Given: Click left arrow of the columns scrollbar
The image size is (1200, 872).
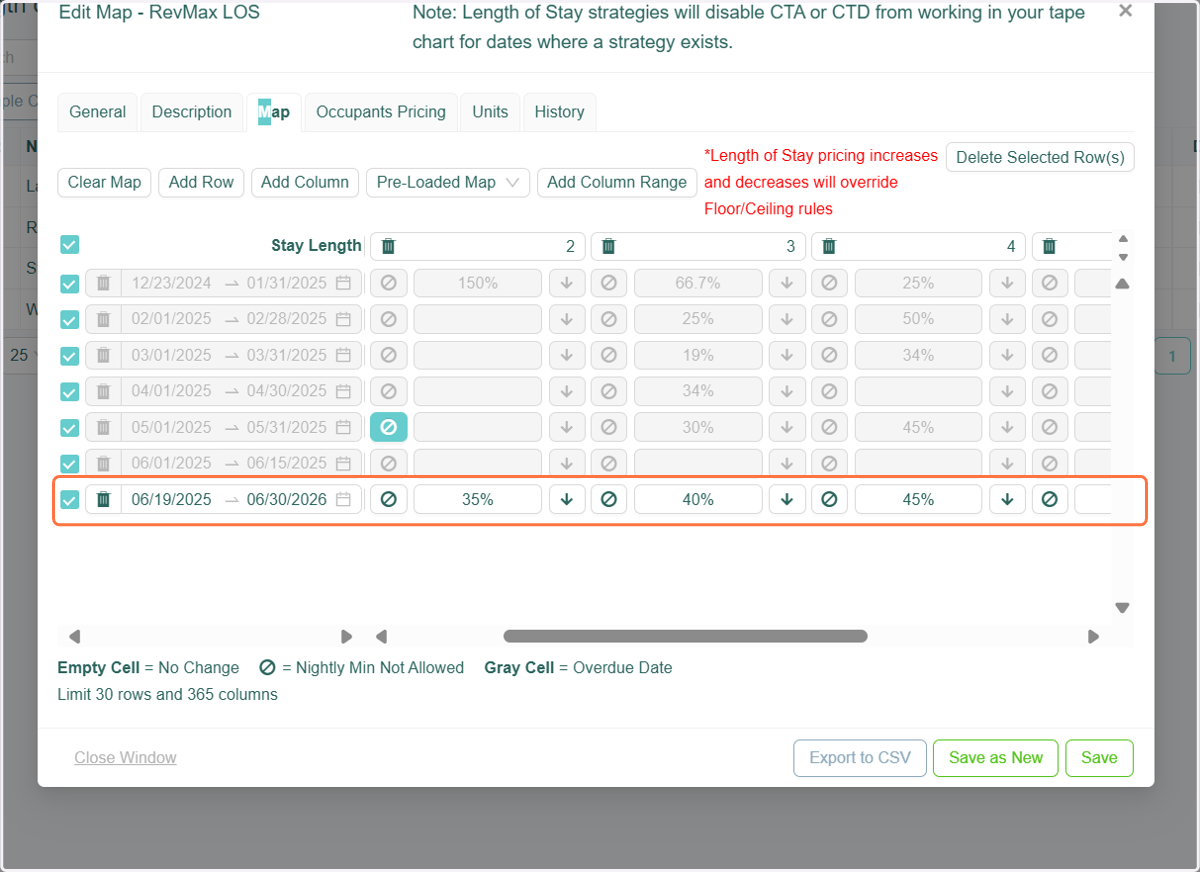Looking at the screenshot, I should 381,636.
